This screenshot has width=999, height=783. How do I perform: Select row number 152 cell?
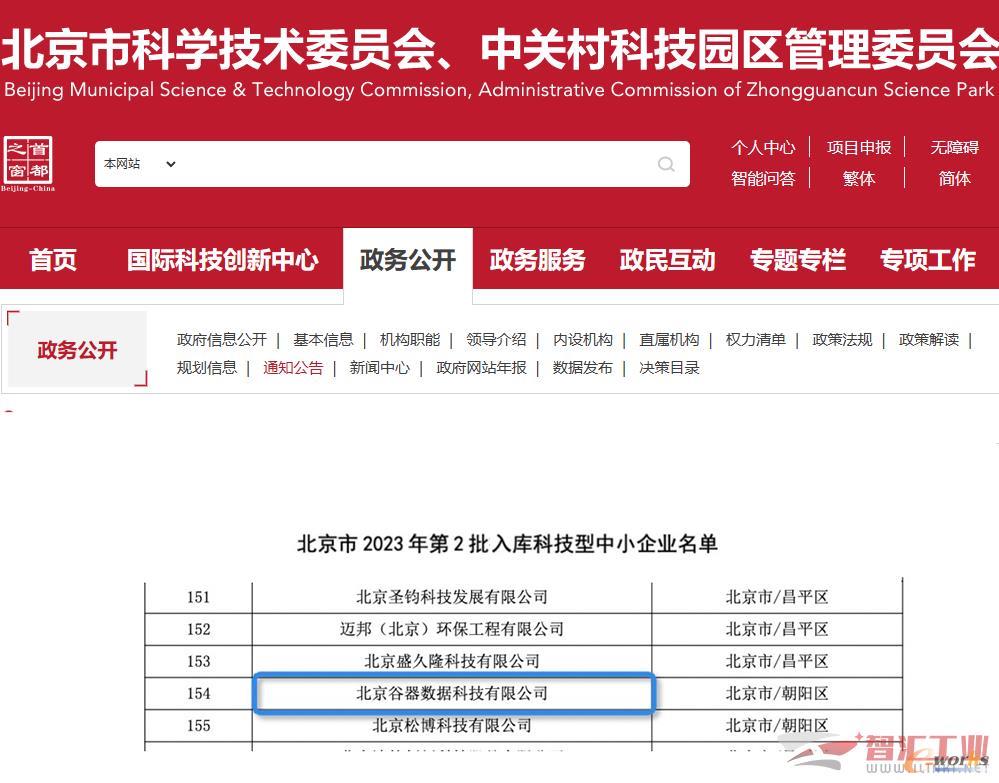[198, 629]
